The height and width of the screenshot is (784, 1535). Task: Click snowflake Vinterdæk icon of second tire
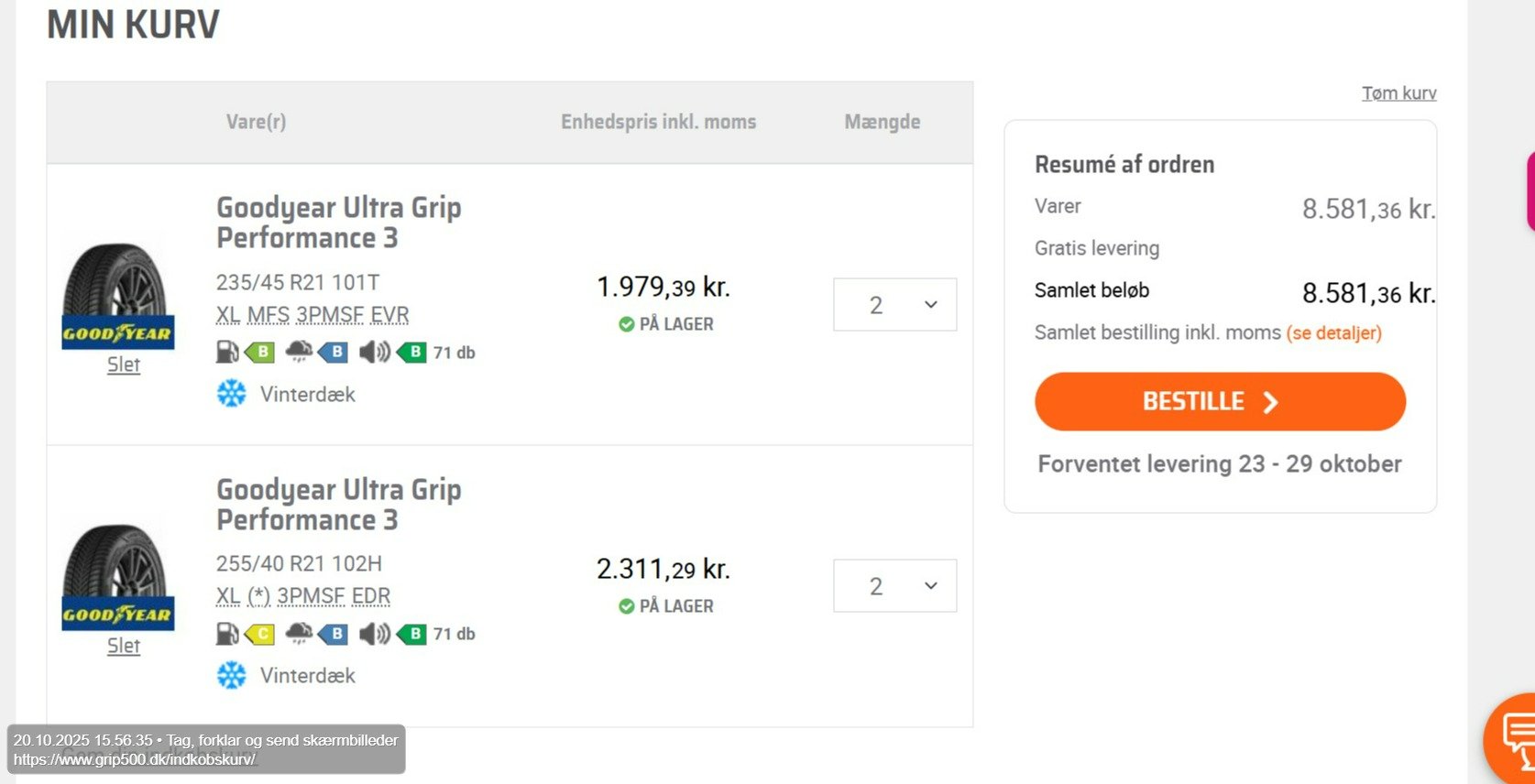pyautogui.click(x=232, y=675)
